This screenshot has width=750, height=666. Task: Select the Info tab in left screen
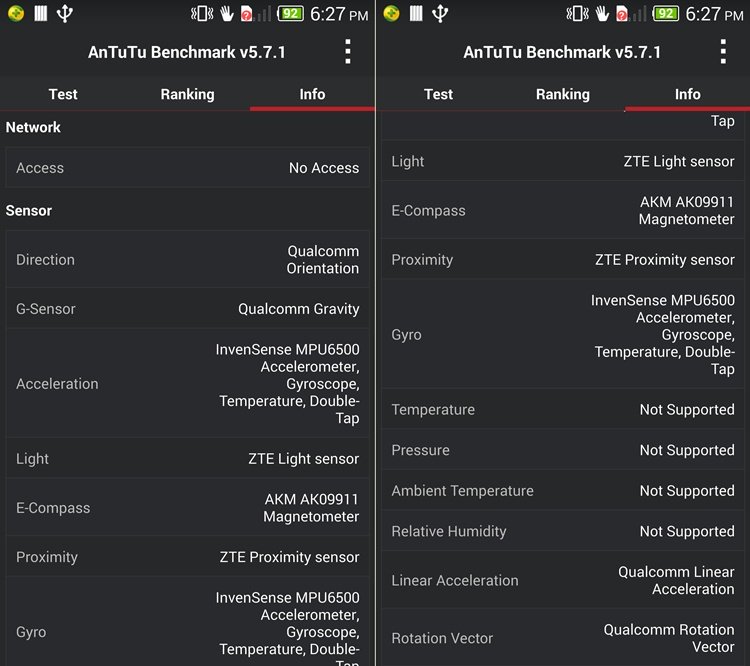[x=312, y=94]
